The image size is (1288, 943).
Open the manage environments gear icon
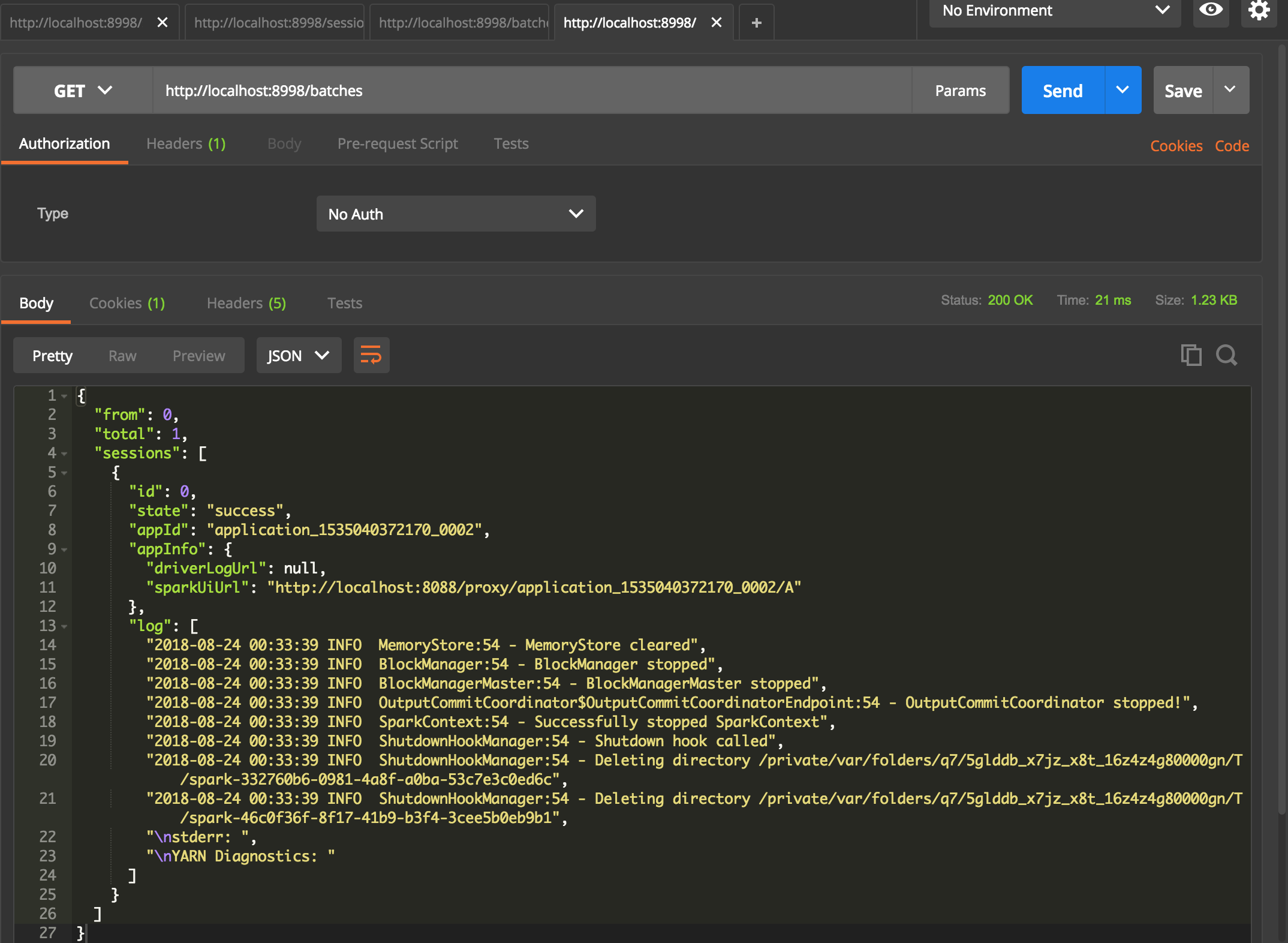click(x=1259, y=11)
